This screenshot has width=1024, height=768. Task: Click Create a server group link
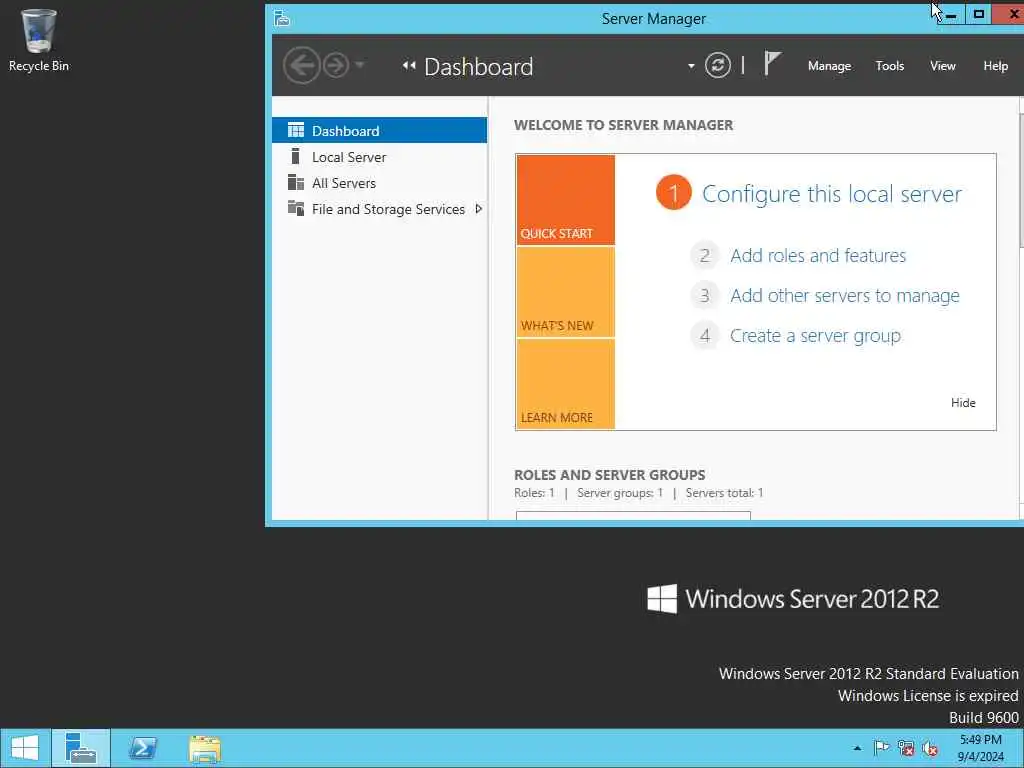click(x=815, y=336)
